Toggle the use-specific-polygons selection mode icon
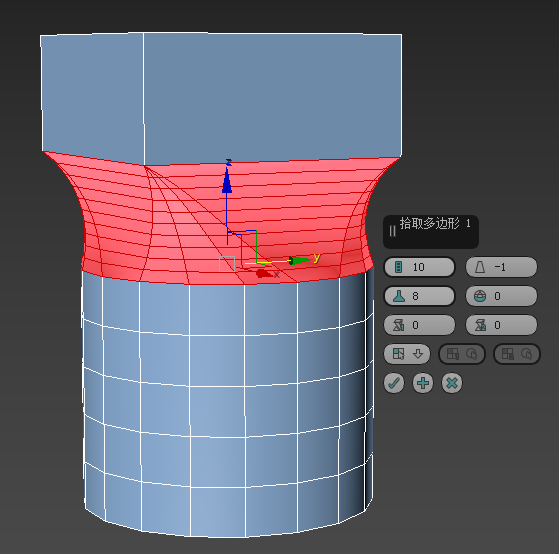This screenshot has height=554, width=559. [x=398, y=354]
